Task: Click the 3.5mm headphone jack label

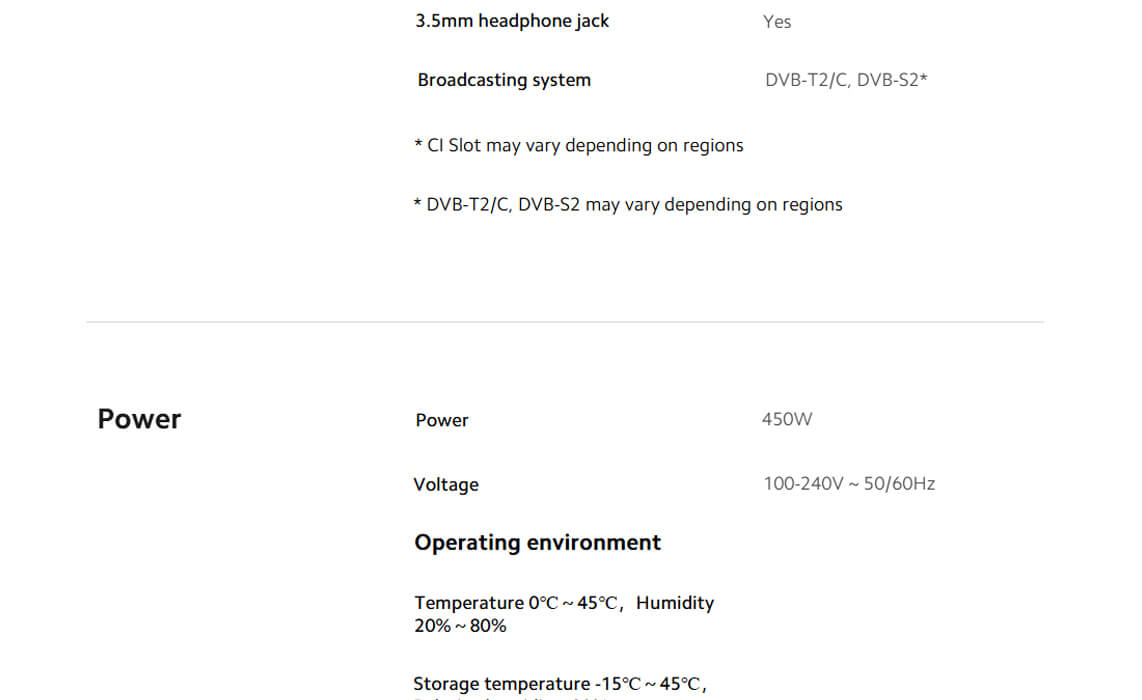Action: [512, 21]
